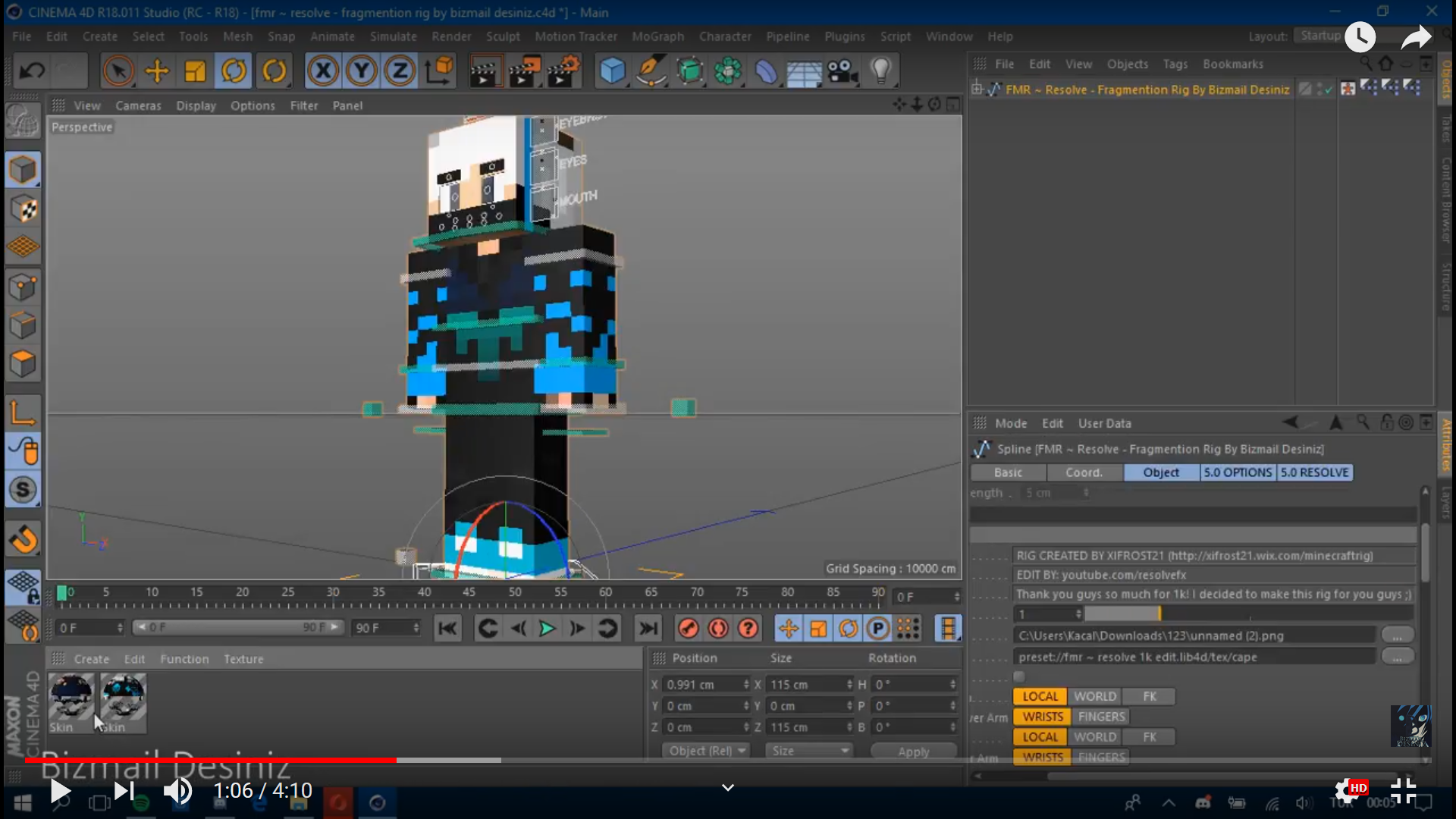Open viewport Cameras menu

click(138, 105)
